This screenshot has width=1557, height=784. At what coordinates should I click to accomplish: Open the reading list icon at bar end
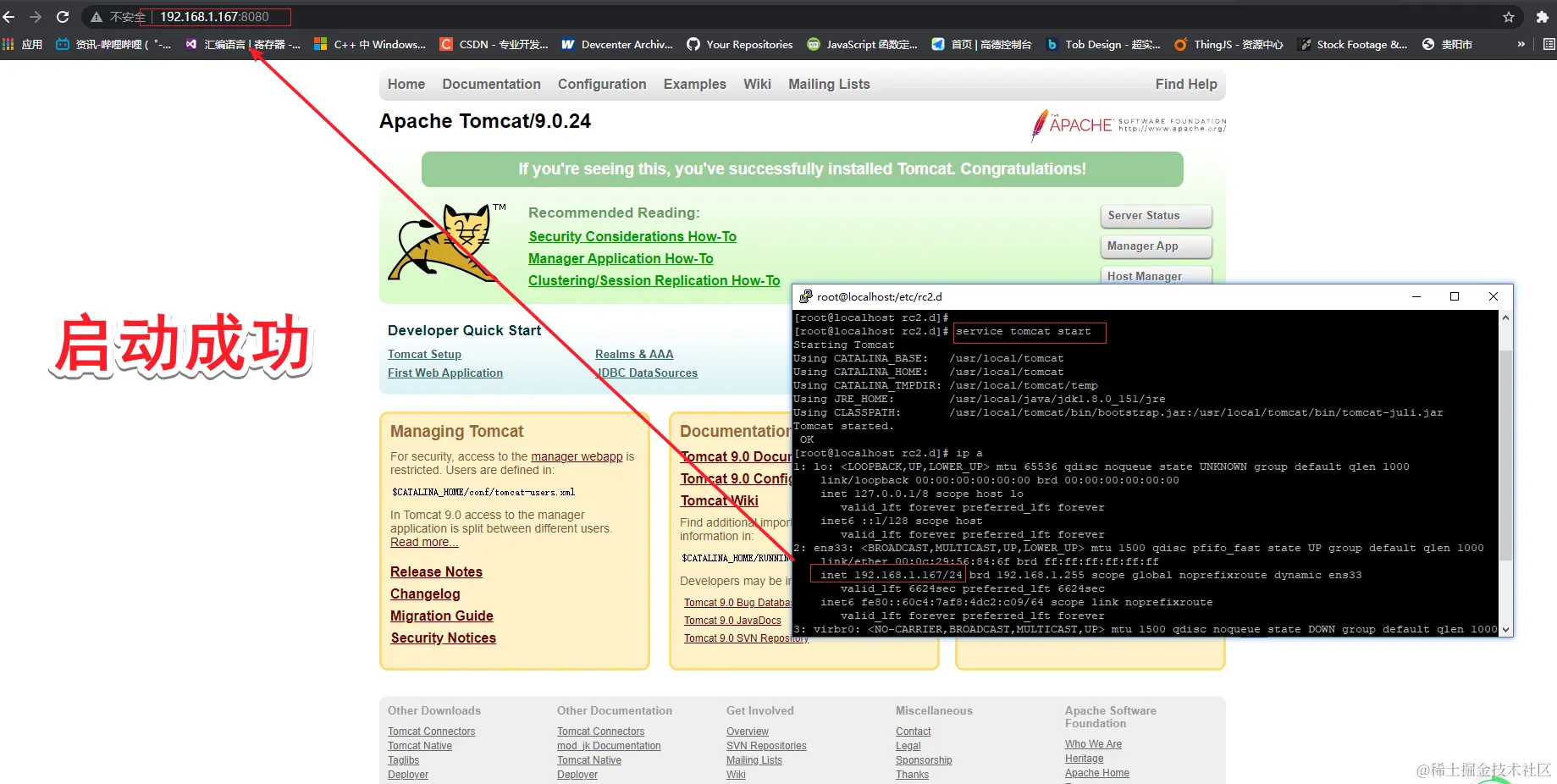[1549, 44]
